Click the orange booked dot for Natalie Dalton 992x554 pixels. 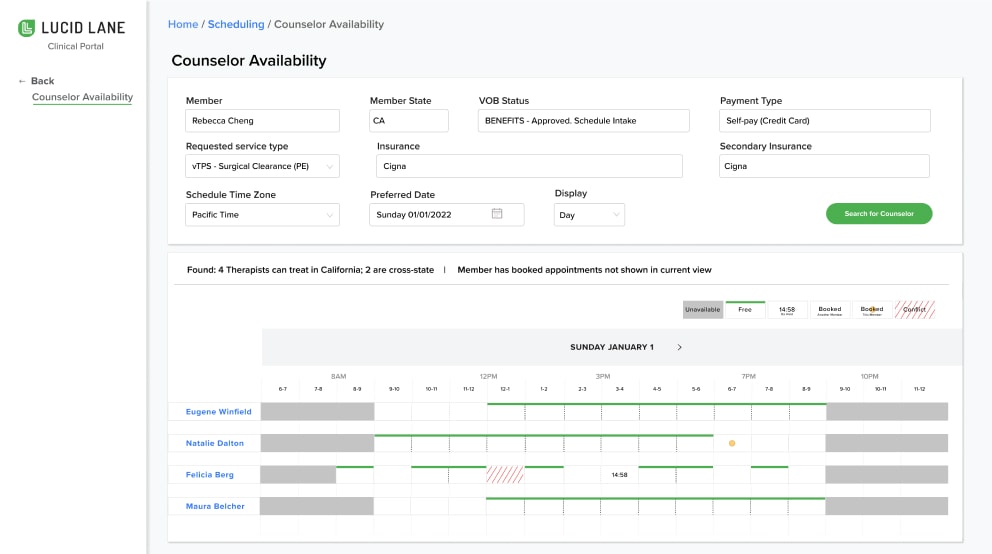coord(732,443)
